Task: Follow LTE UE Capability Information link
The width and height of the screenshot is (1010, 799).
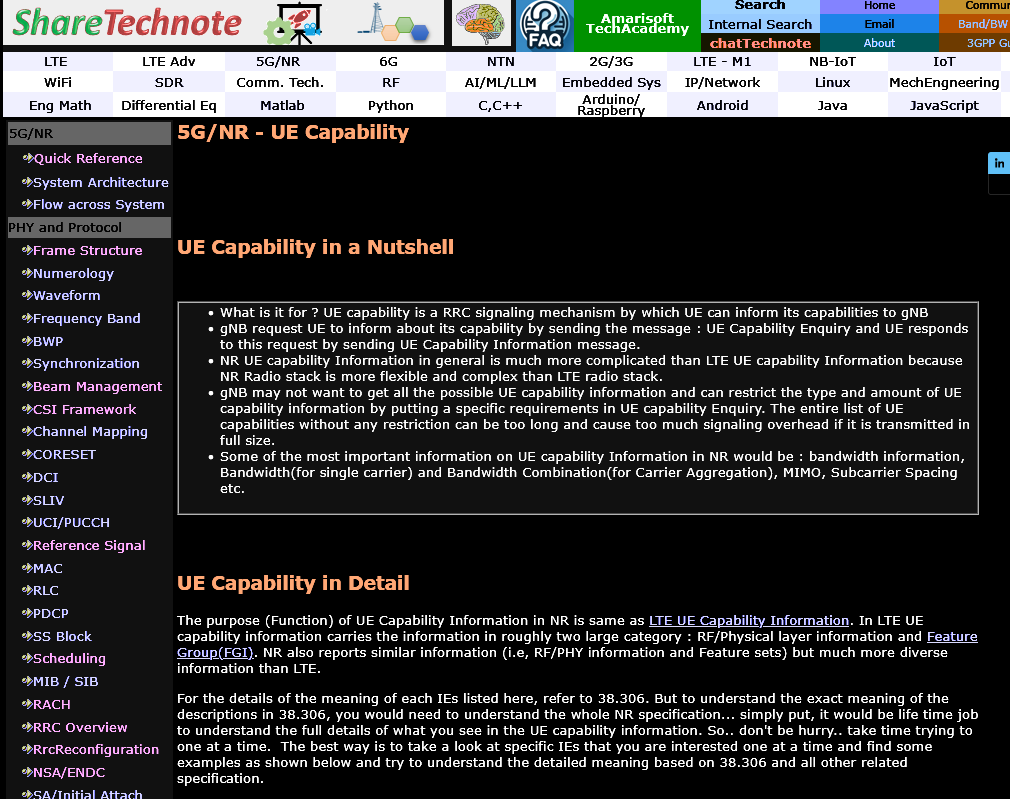Action: tap(748, 621)
